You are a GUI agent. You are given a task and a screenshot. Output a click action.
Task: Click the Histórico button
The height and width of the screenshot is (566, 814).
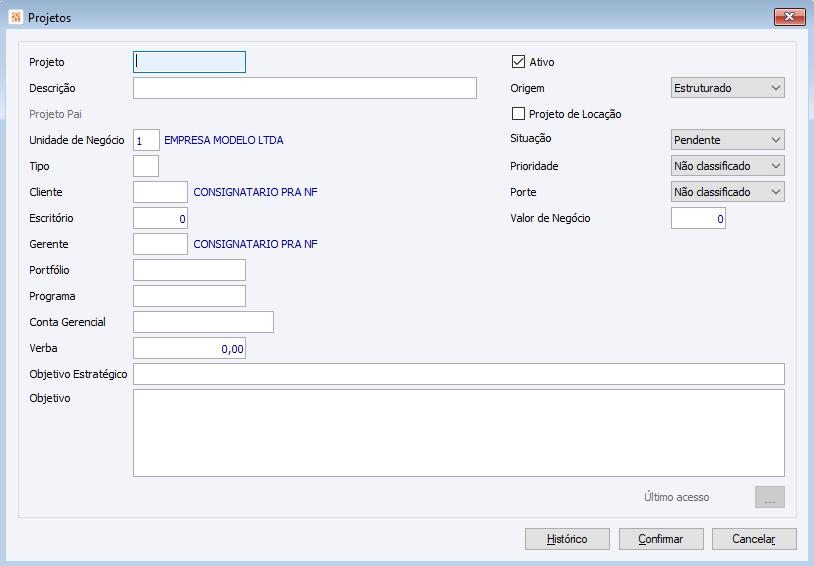[x=567, y=539]
